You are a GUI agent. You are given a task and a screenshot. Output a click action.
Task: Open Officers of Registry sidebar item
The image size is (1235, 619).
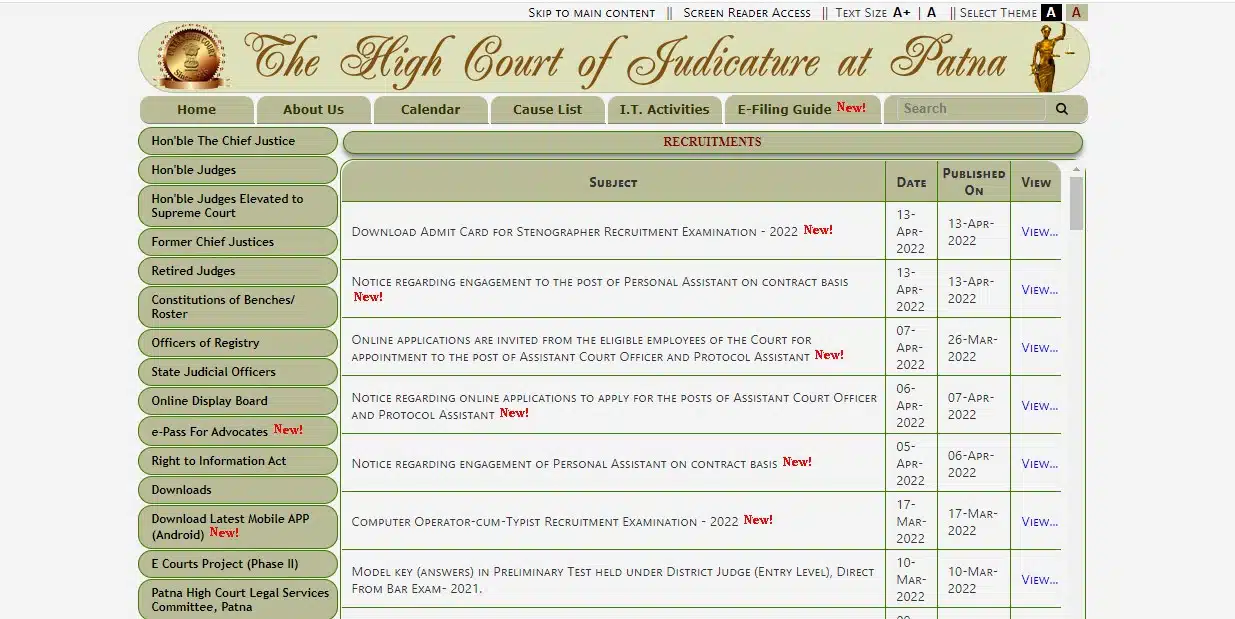pyautogui.click(x=238, y=343)
